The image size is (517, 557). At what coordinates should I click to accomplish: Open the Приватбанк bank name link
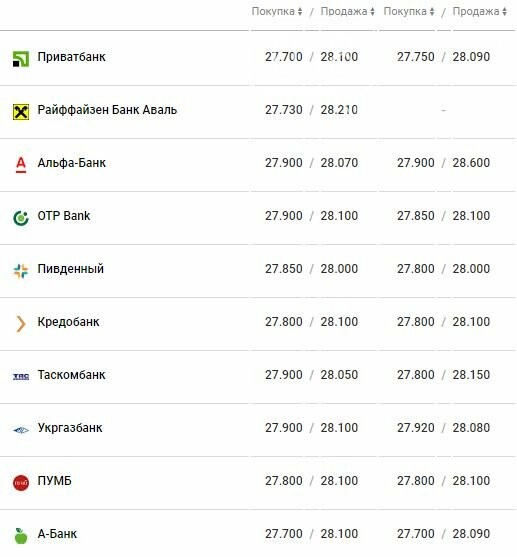tap(72, 57)
